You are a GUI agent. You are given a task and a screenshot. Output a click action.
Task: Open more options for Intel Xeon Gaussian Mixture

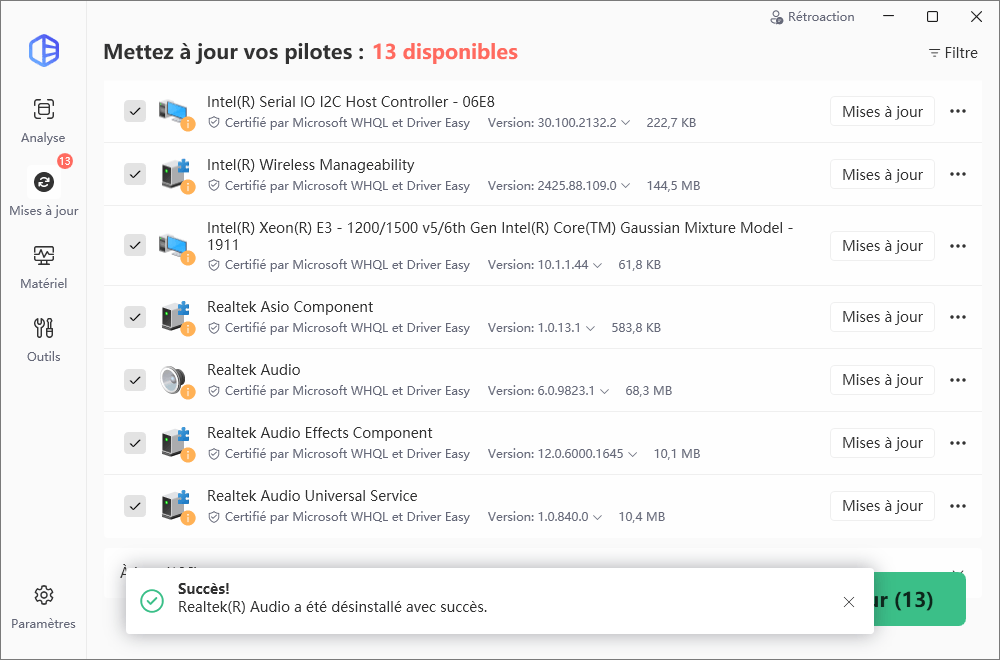[x=958, y=246]
